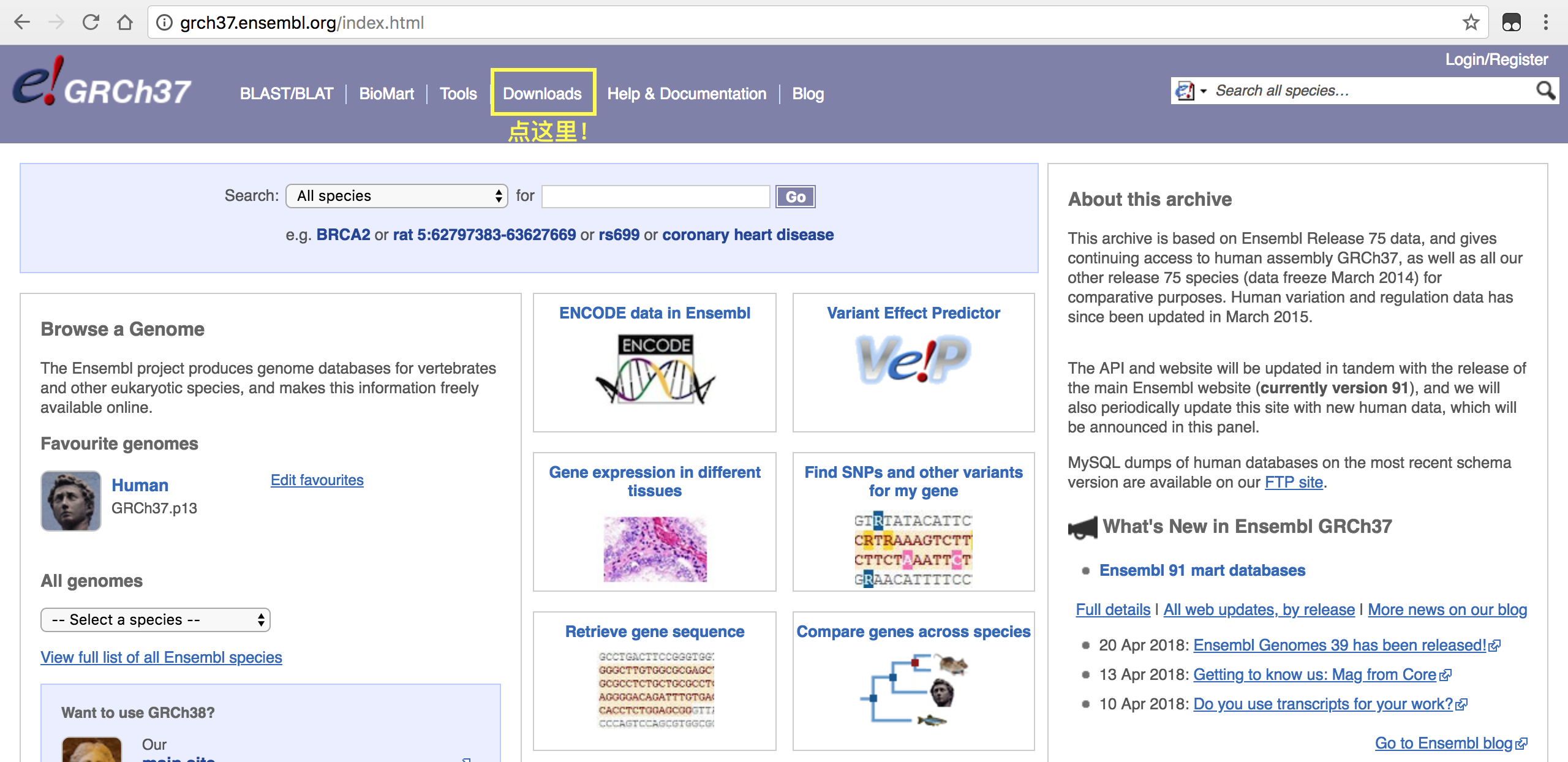The height and width of the screenshot is (762, 1568).
Task: Open the FTP site link
Action: tap(1294, 483)
